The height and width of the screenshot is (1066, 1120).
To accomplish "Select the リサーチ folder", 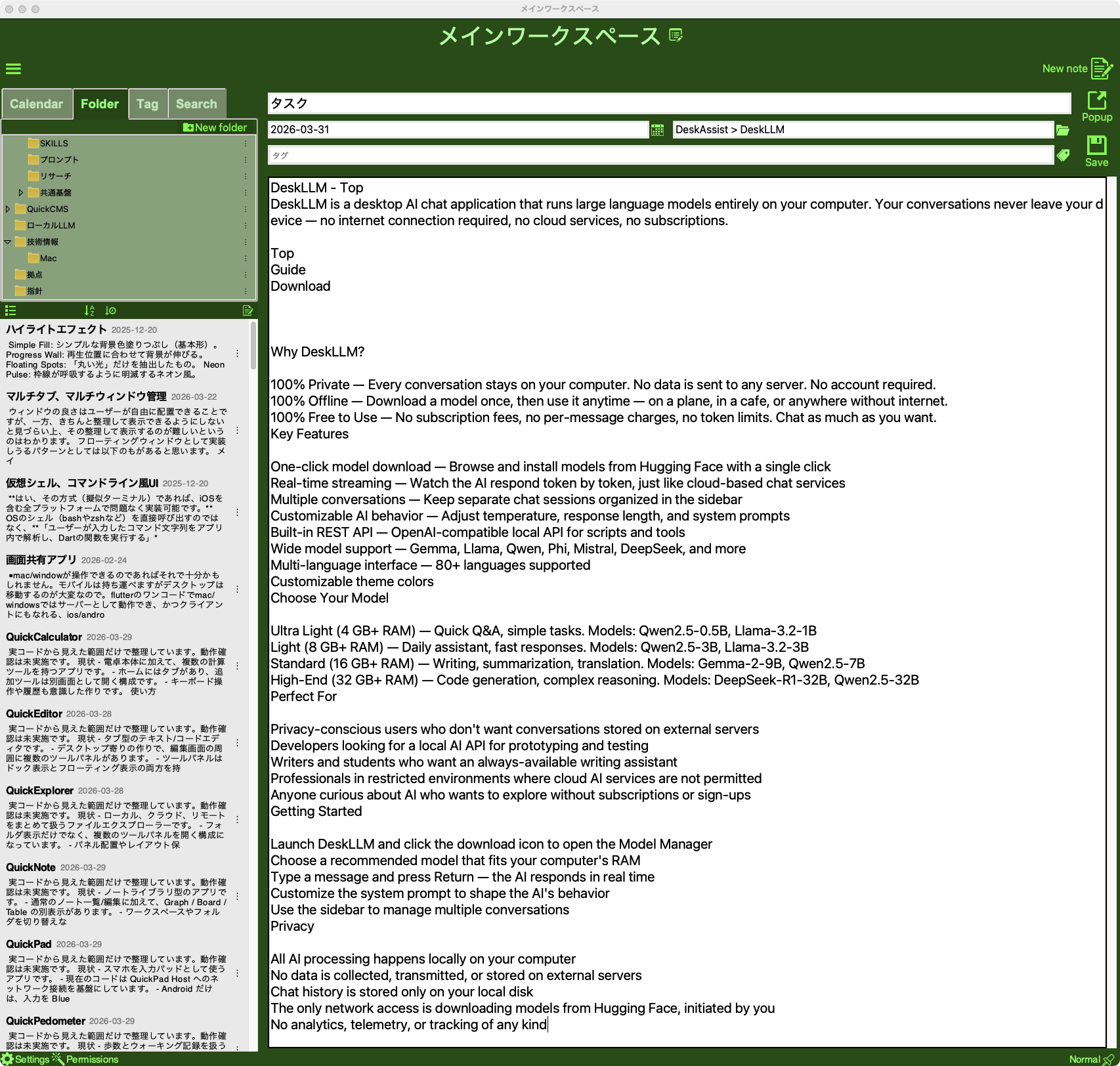I will (50, 176).
